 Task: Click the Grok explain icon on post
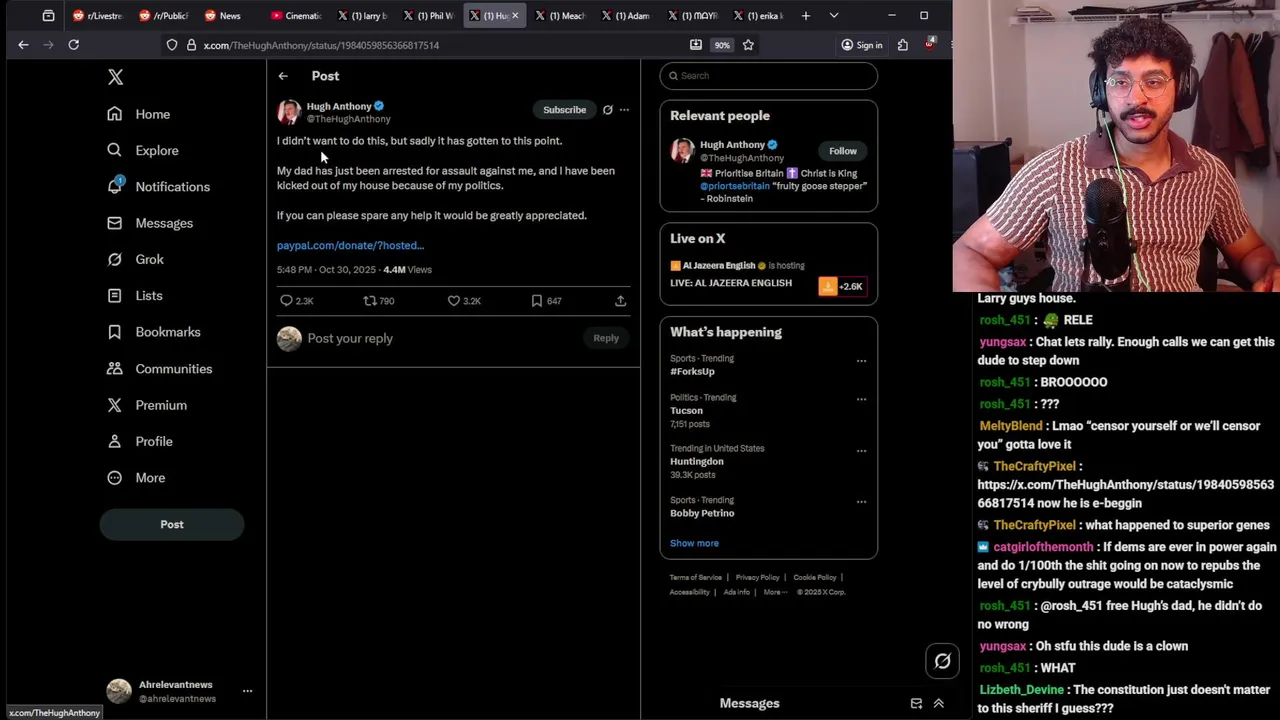click(607, 110)
